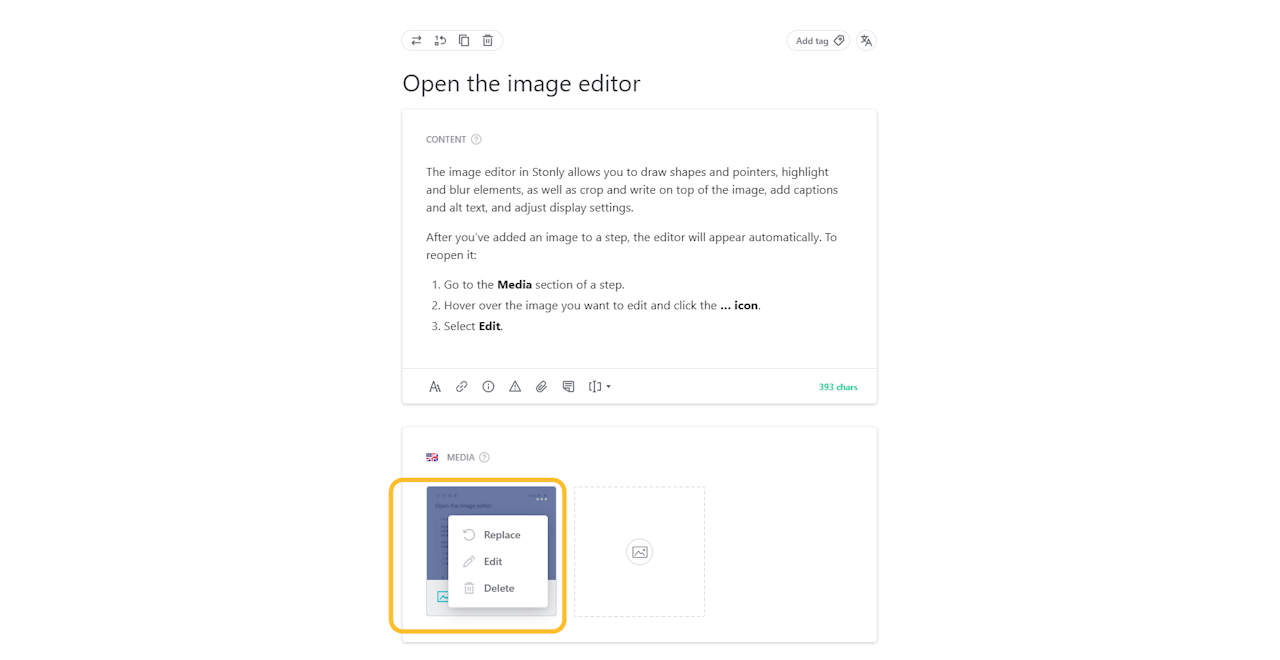
Task: Click the empty media placeholder to add image
Action: (639, 551)
